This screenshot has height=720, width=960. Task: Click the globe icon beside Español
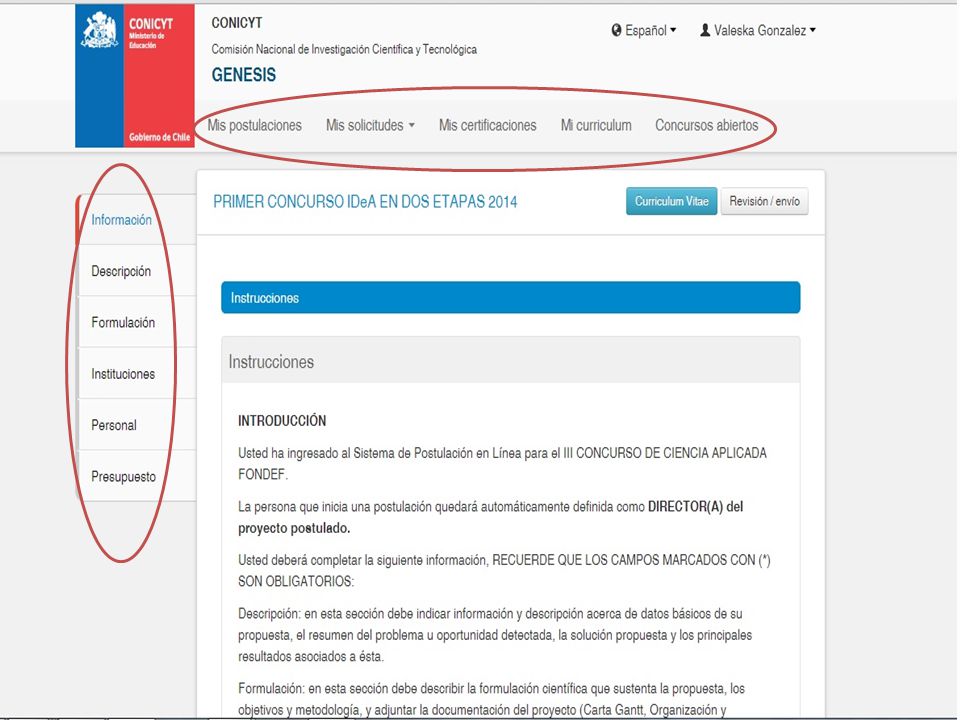click(617, 30)
